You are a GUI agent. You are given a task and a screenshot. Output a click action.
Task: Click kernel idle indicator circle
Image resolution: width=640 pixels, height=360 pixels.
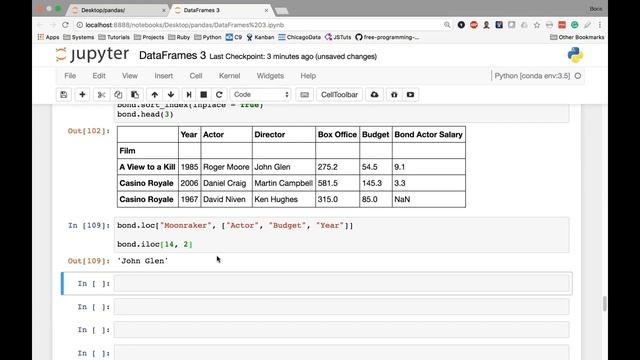(x=578, y=76)
